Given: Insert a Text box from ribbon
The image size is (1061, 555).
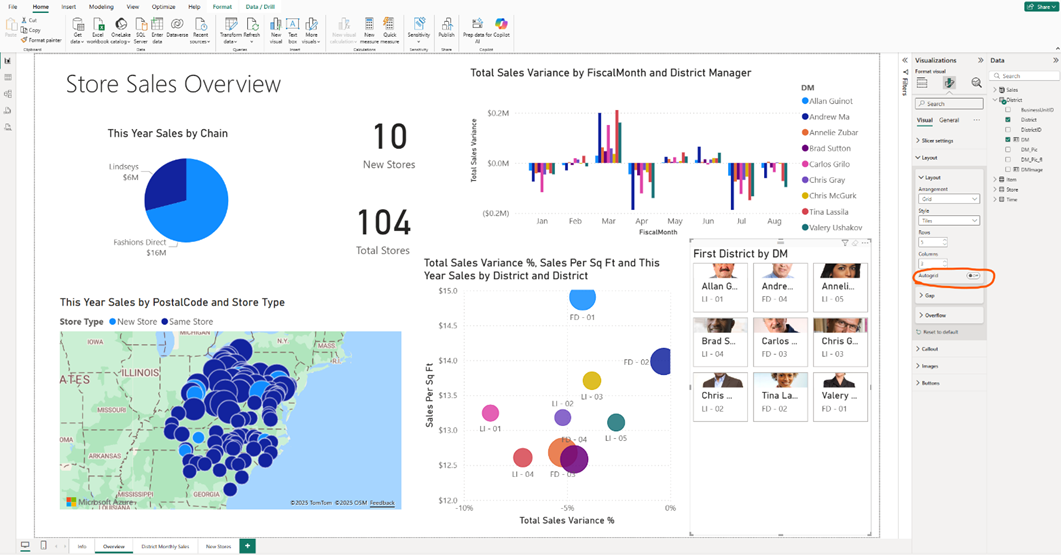Looking at the screenshot, I should click(293, 24).
